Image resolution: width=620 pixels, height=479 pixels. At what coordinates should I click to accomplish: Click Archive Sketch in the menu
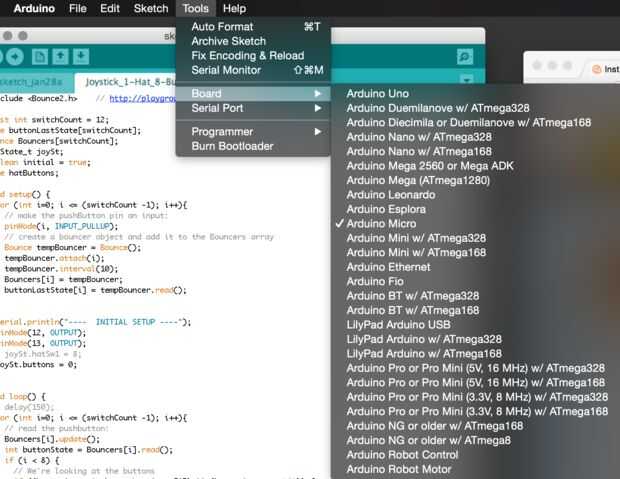tap(228, 41)
